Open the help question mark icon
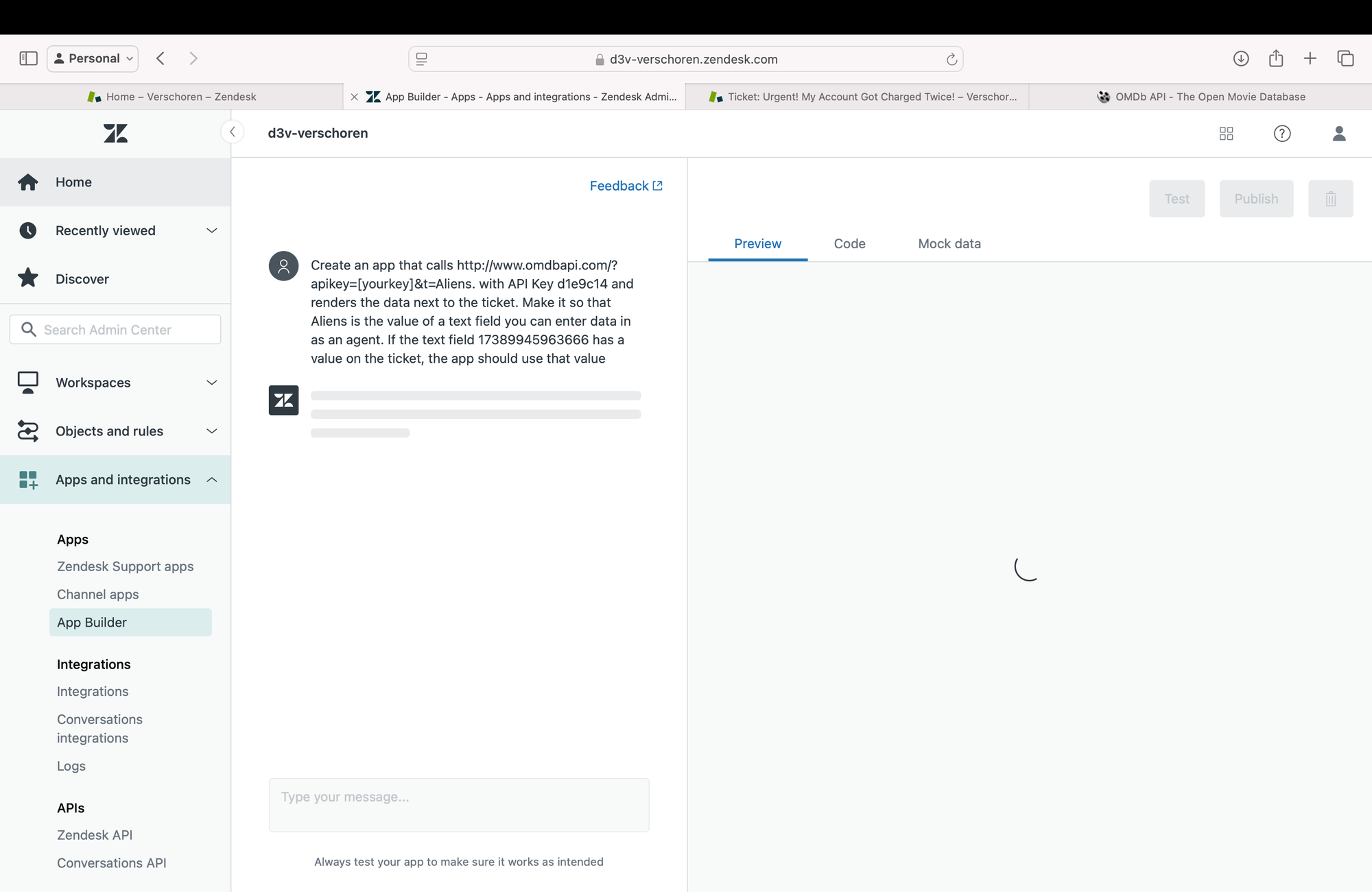The image size is (1372, 892). point(1282,134)
